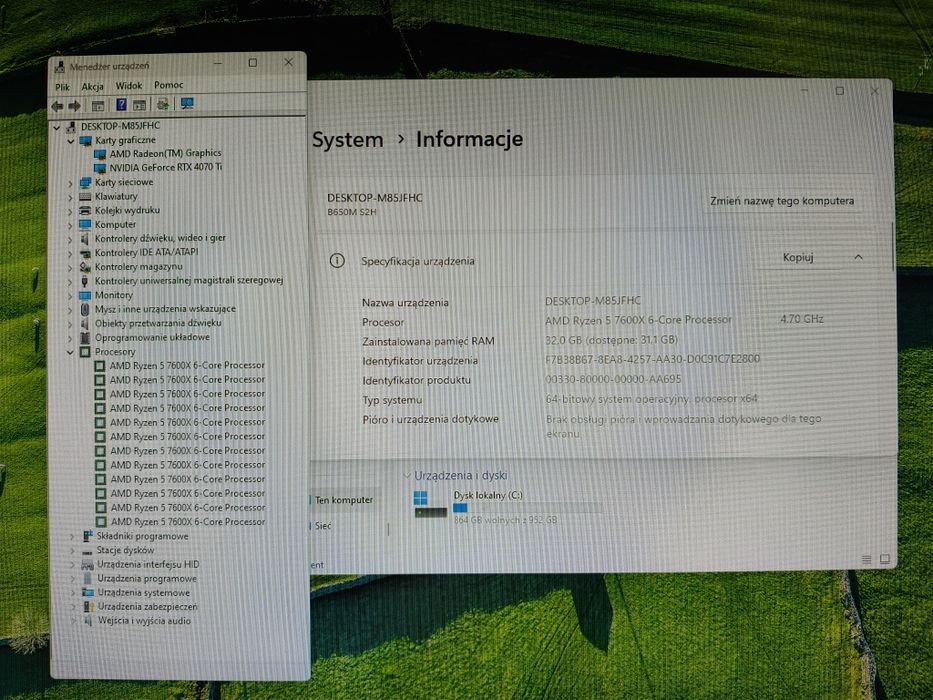Click the Monitory category icon

point(85,295)
